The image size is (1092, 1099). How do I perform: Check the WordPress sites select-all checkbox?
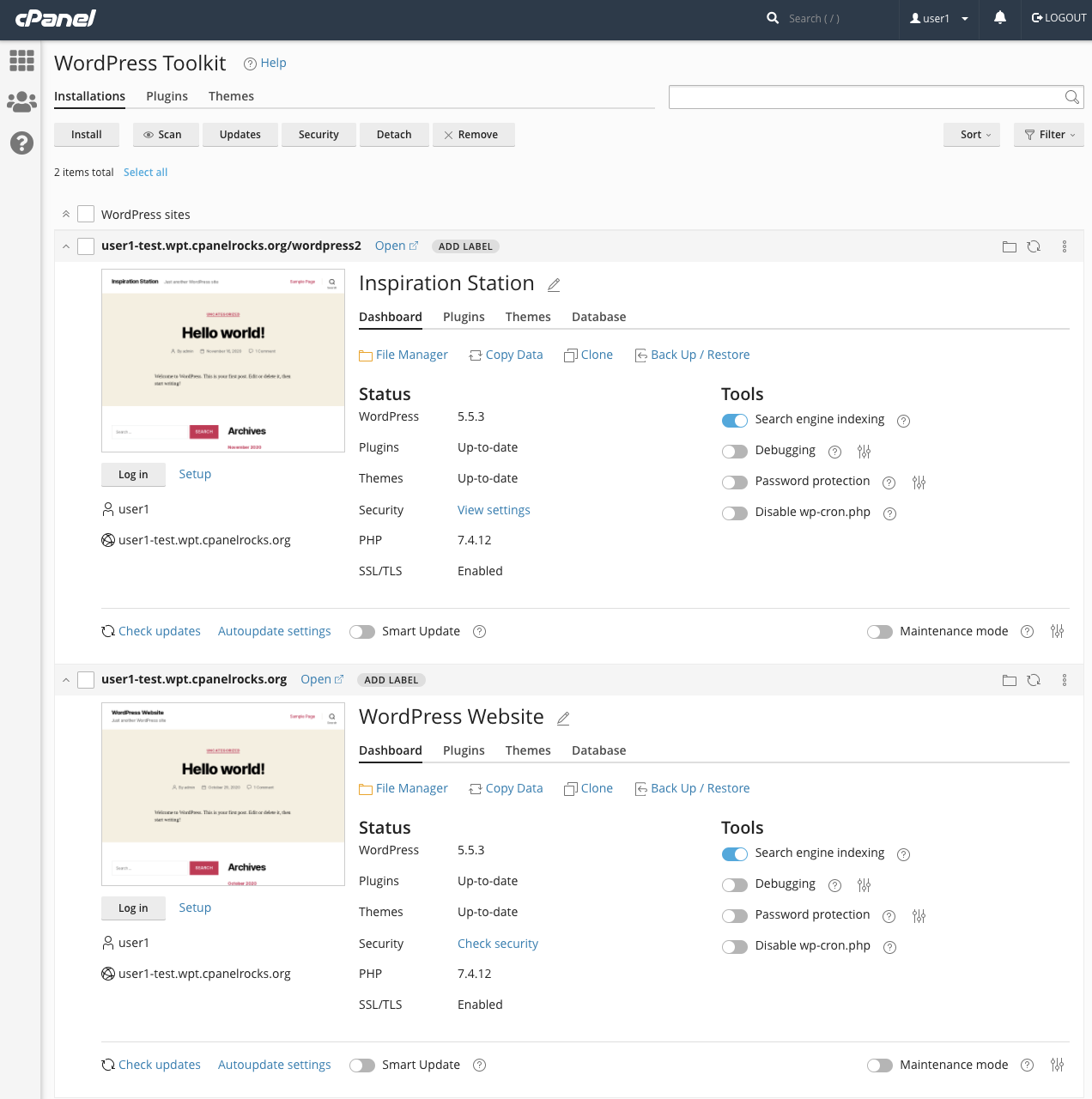(86, 214)
